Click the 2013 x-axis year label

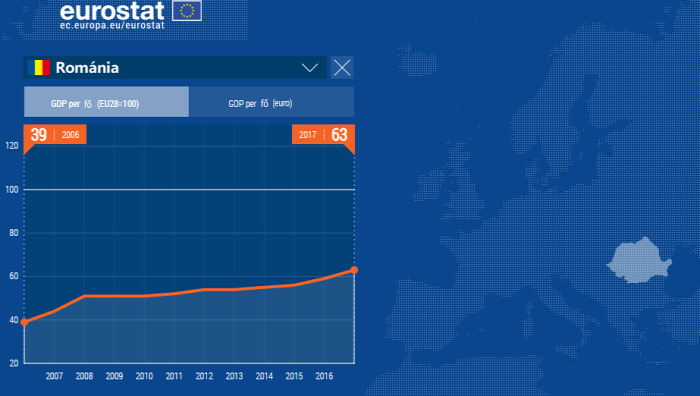[234, 376]
